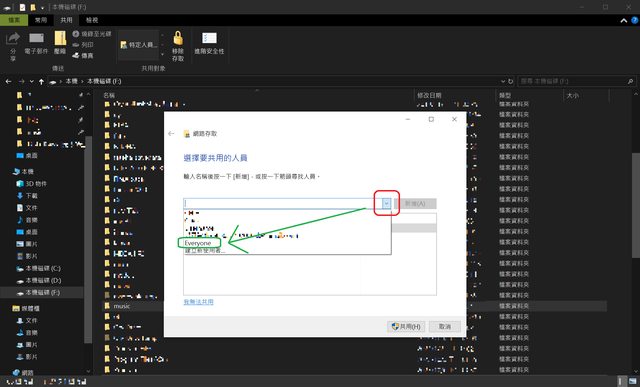This screenshot has height=387, width=640.
Task: Click the 共用(H) share button
Action: pyautogui.click(x=406, y=327)
